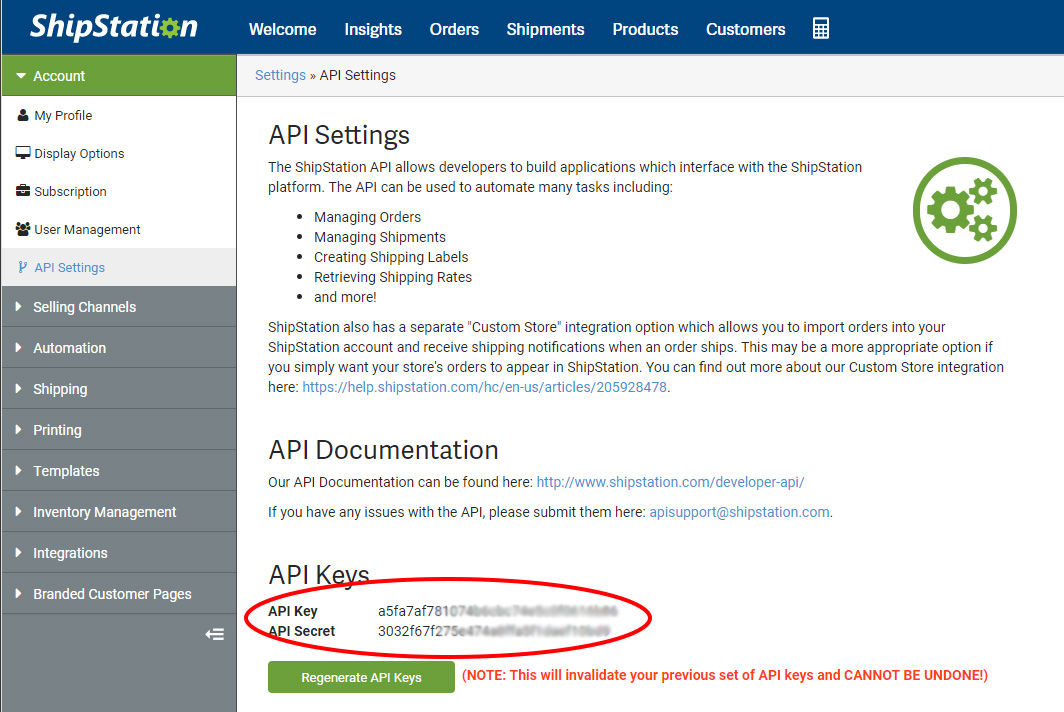This screenshot has height=712, width=1064.
Task: Select My Profile in the sidebar
Action: (119, 115)
